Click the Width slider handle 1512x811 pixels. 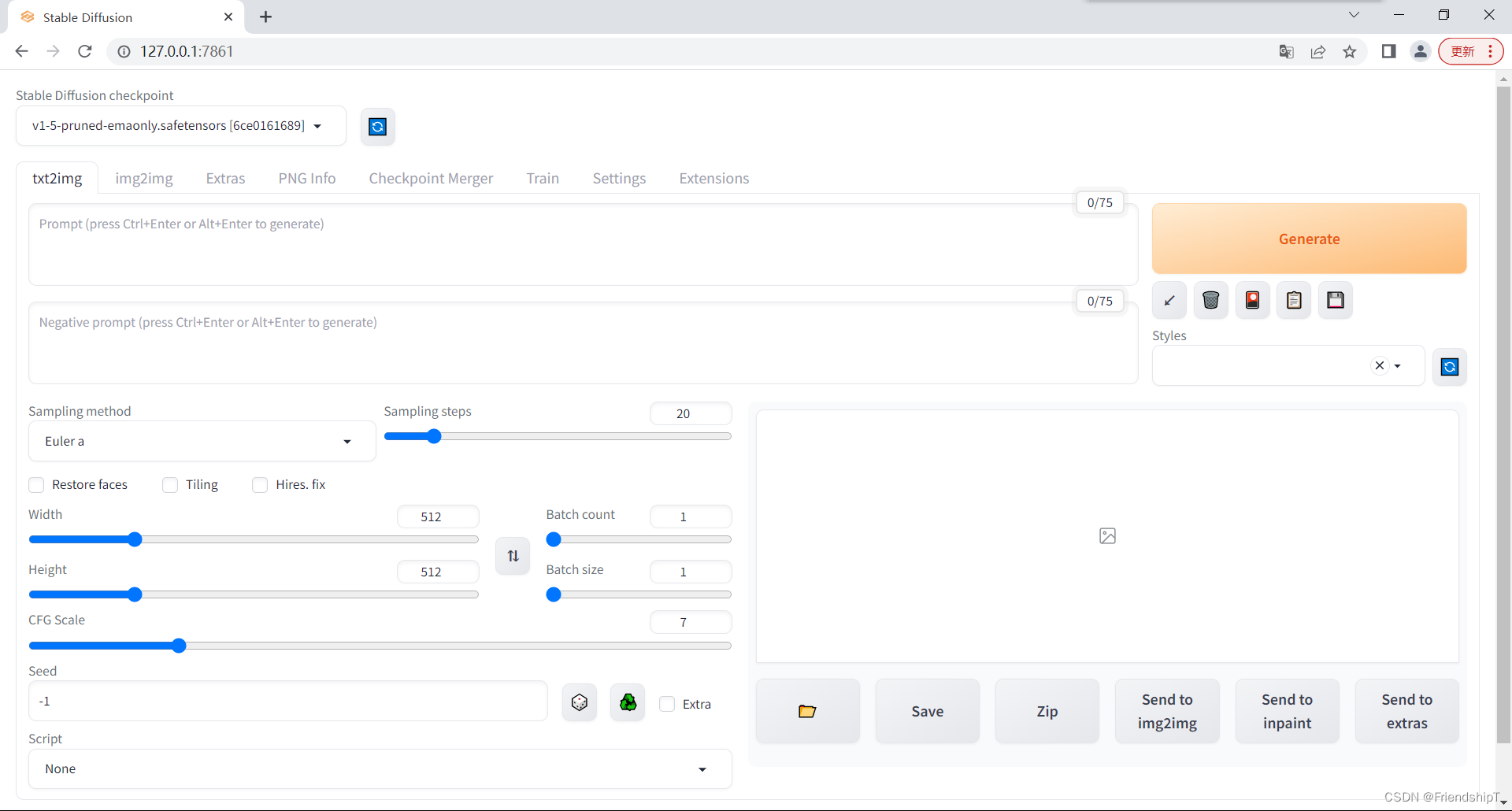pos(135,539)
